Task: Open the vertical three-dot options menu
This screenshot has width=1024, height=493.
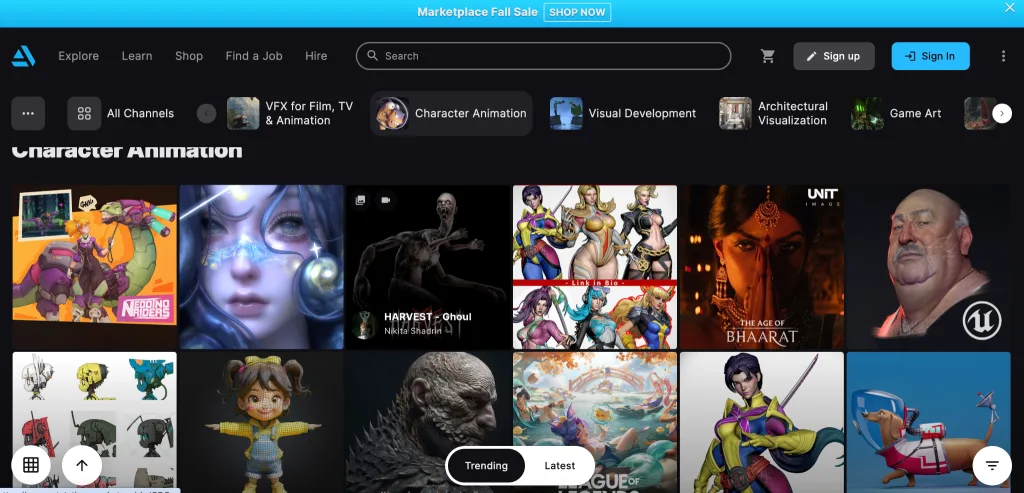Action: click(1003, 56)
